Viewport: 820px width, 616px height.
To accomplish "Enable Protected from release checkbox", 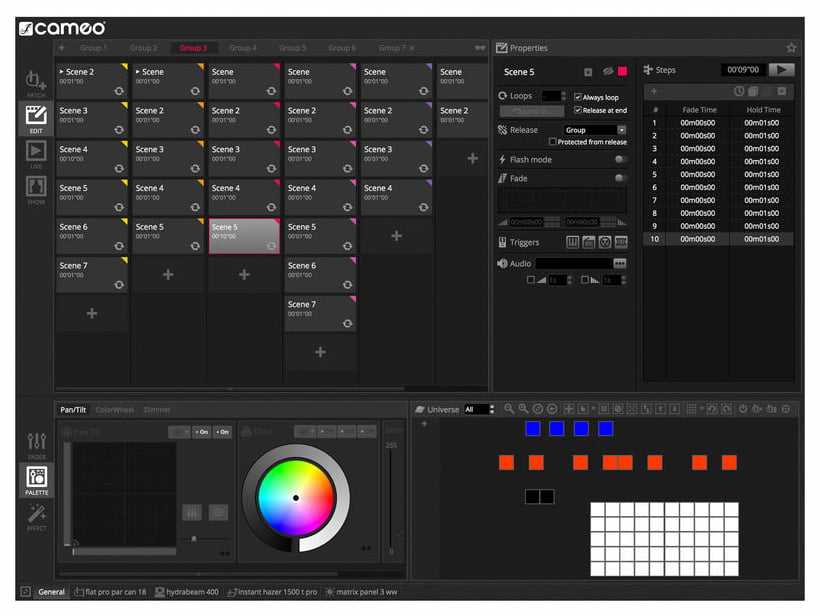I will point(553,142).
